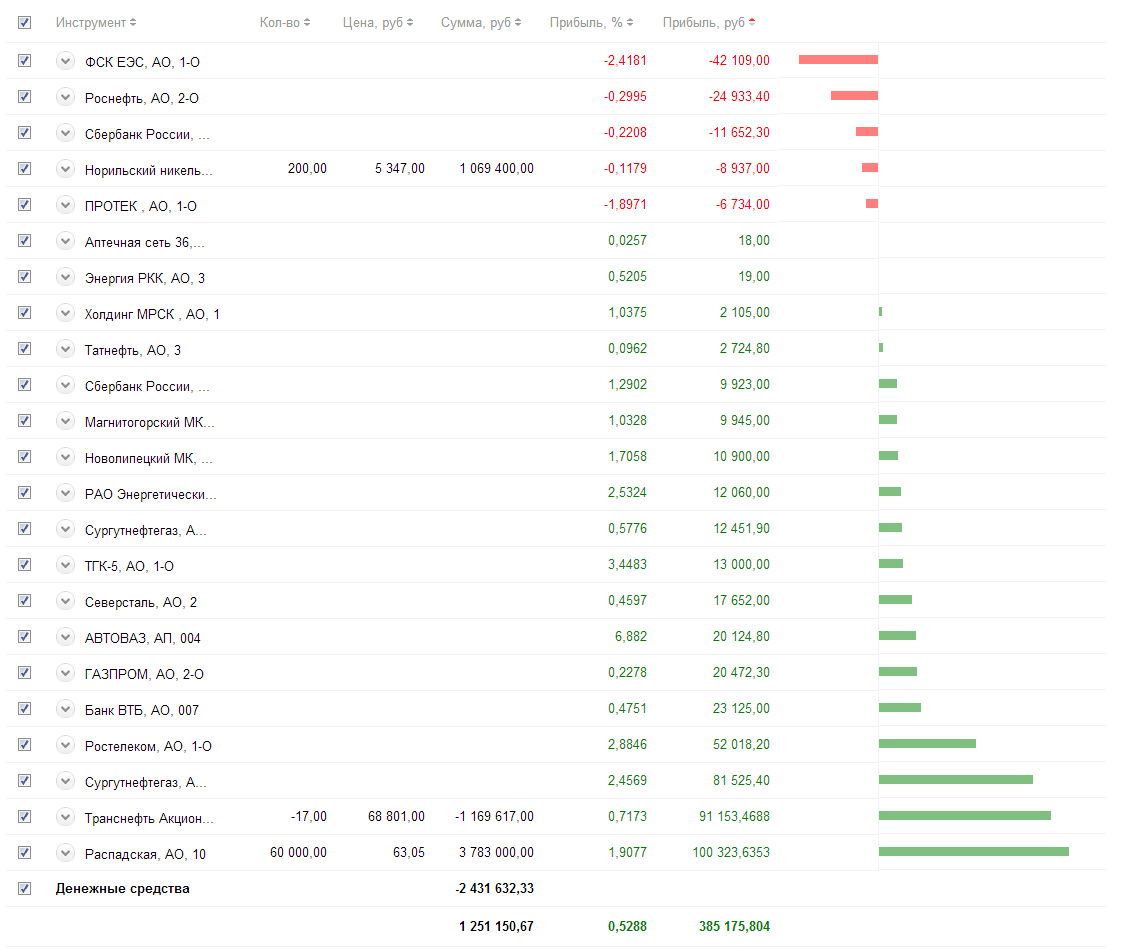The height and width of the screenshot is (950, 1132).
Task: Select the Татнефть, АО, 3 instrument name
Action: pyautogui.click(x=133, y=350)
